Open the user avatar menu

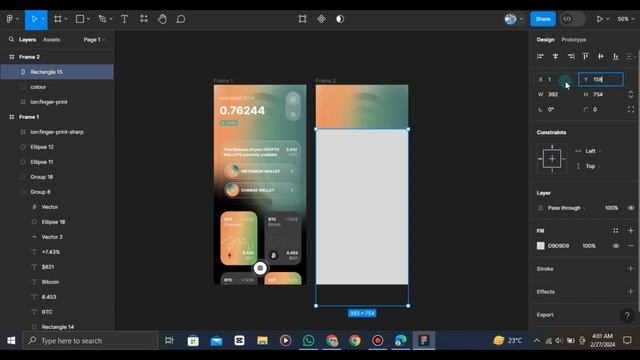[x=511, y=19]
